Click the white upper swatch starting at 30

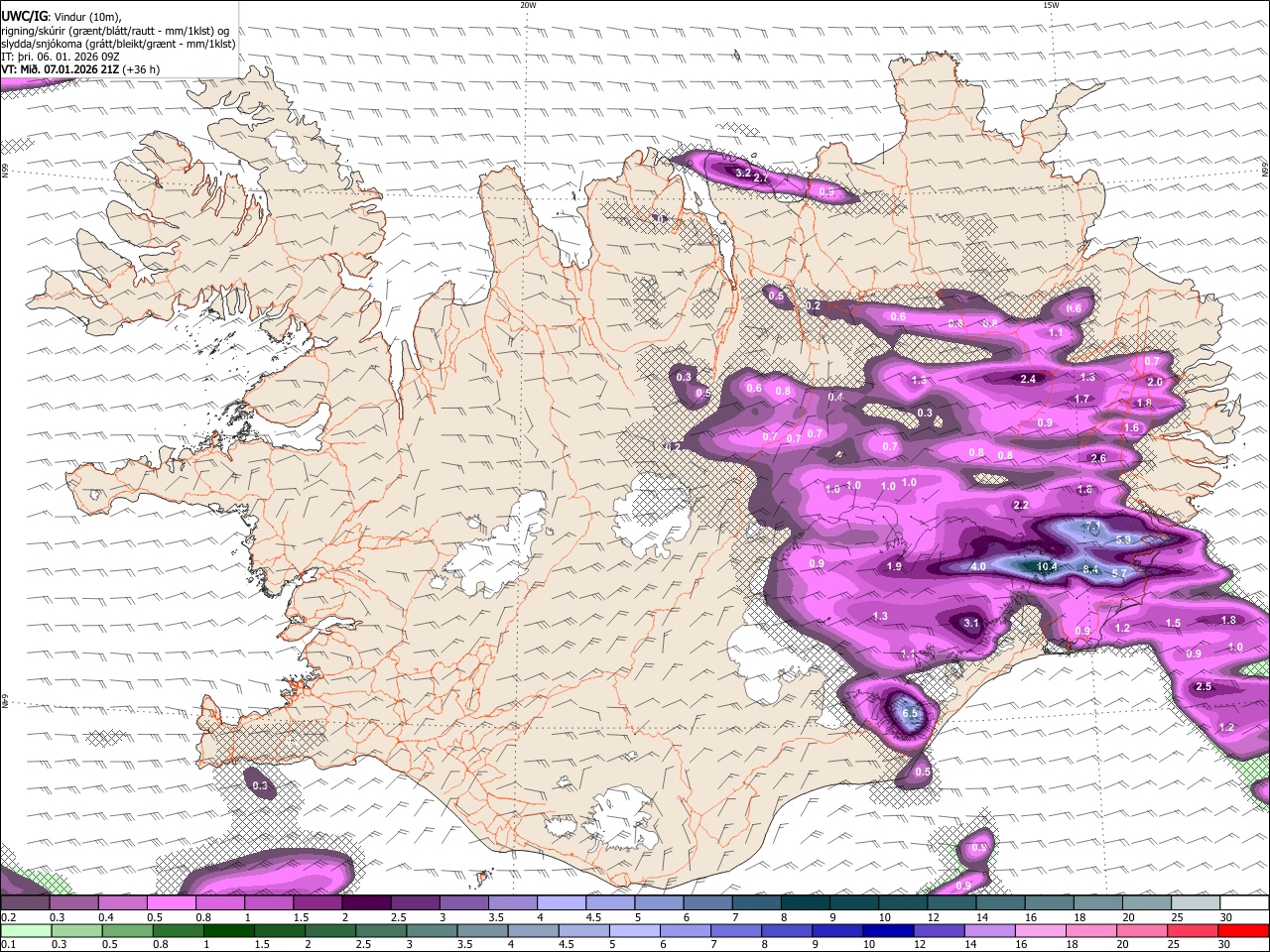[1245, 903]
